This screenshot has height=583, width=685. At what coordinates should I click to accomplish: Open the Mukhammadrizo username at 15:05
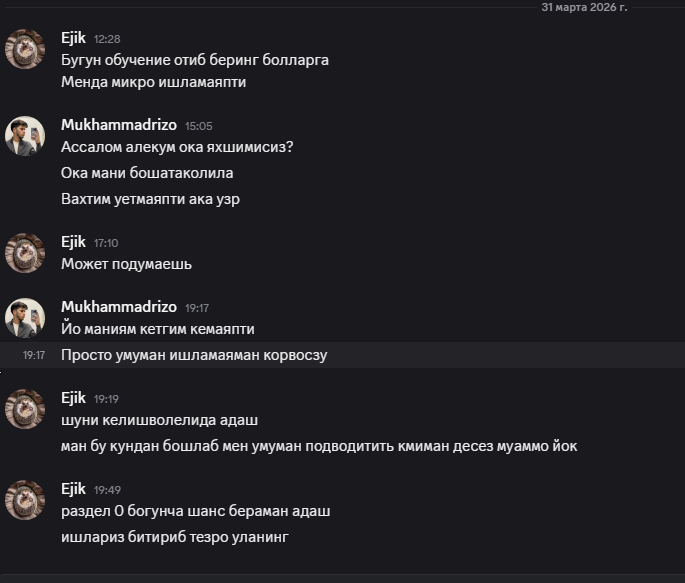(x=118, y=125)
